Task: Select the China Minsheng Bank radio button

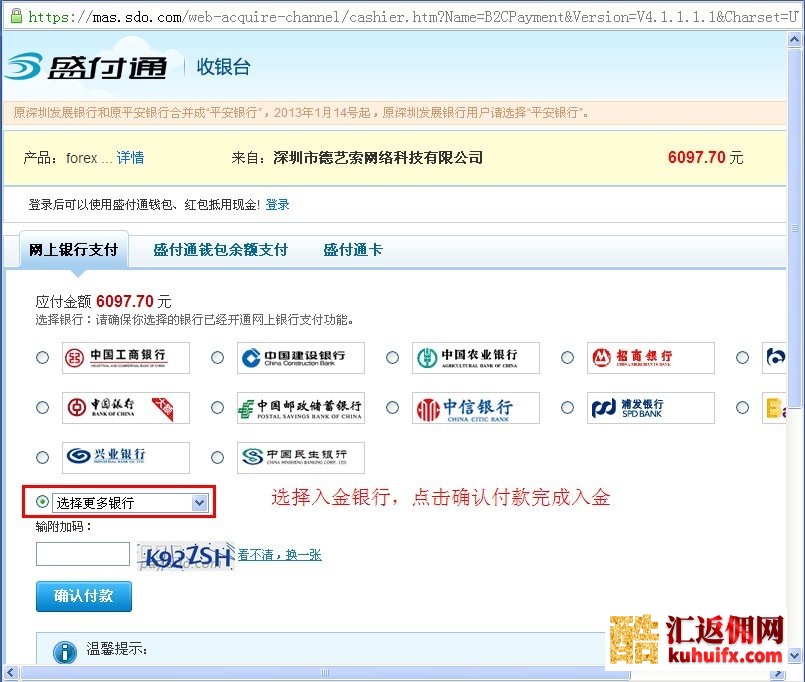Action: tap(217, 458)
